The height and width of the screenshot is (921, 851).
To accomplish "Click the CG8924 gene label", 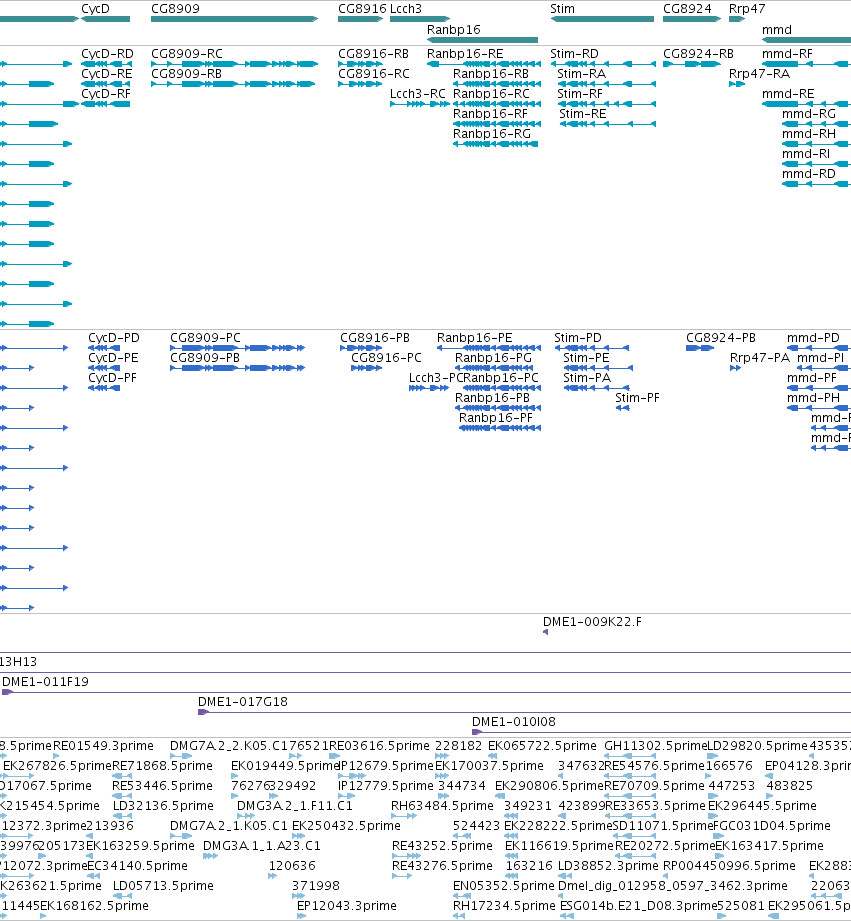I will [x=687, y=9].
